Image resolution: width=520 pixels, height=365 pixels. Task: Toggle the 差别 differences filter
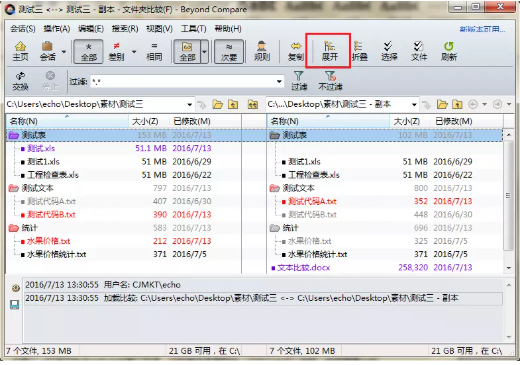116,51
